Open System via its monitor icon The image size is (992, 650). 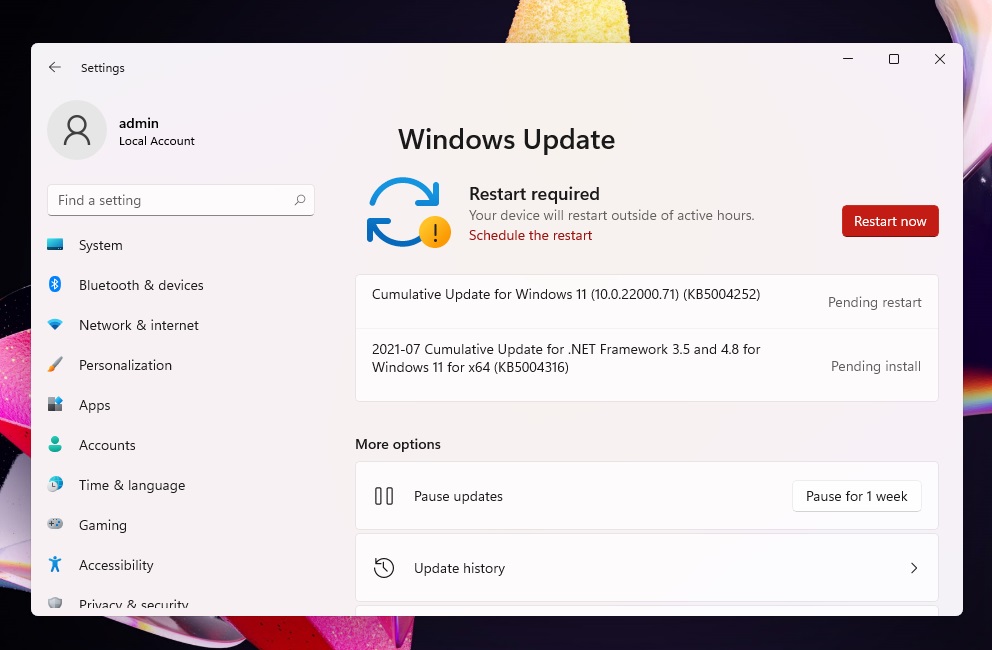55,245
